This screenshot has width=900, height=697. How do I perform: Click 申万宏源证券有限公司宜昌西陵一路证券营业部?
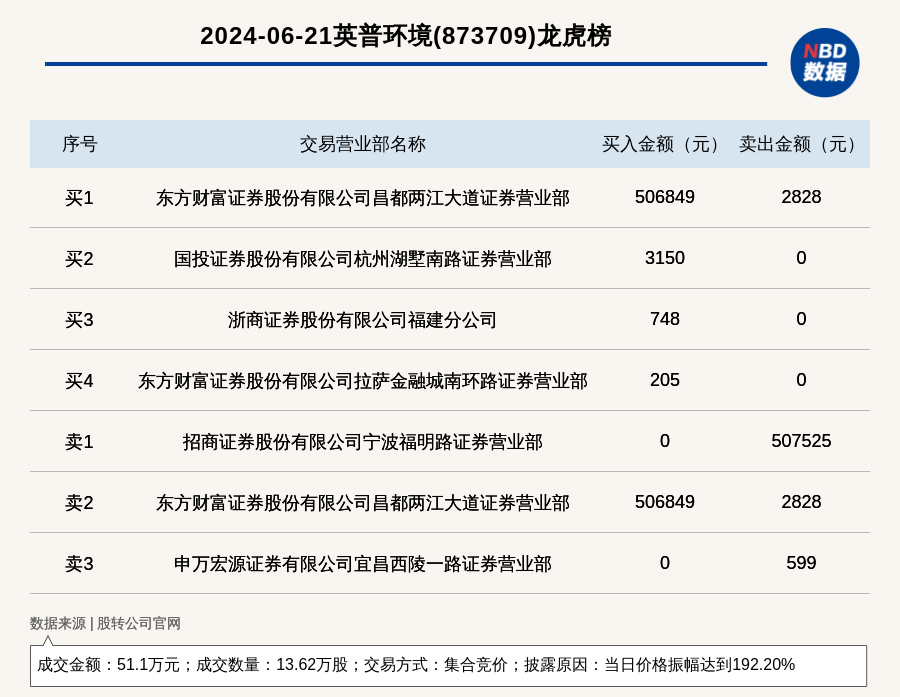coord(363,564)
